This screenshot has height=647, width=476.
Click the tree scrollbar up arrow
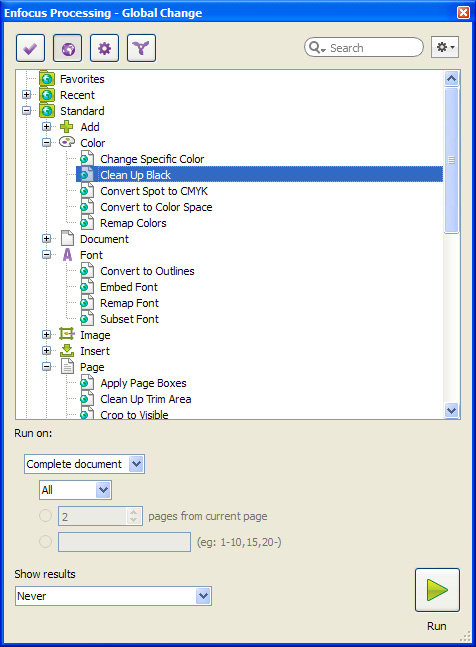452,78
